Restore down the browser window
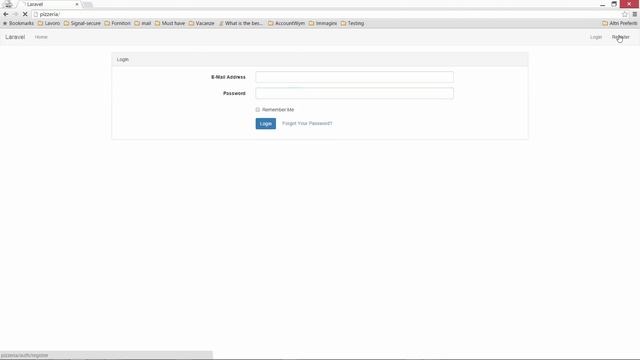The image size is (640, 360). click(x=614, y=4)
